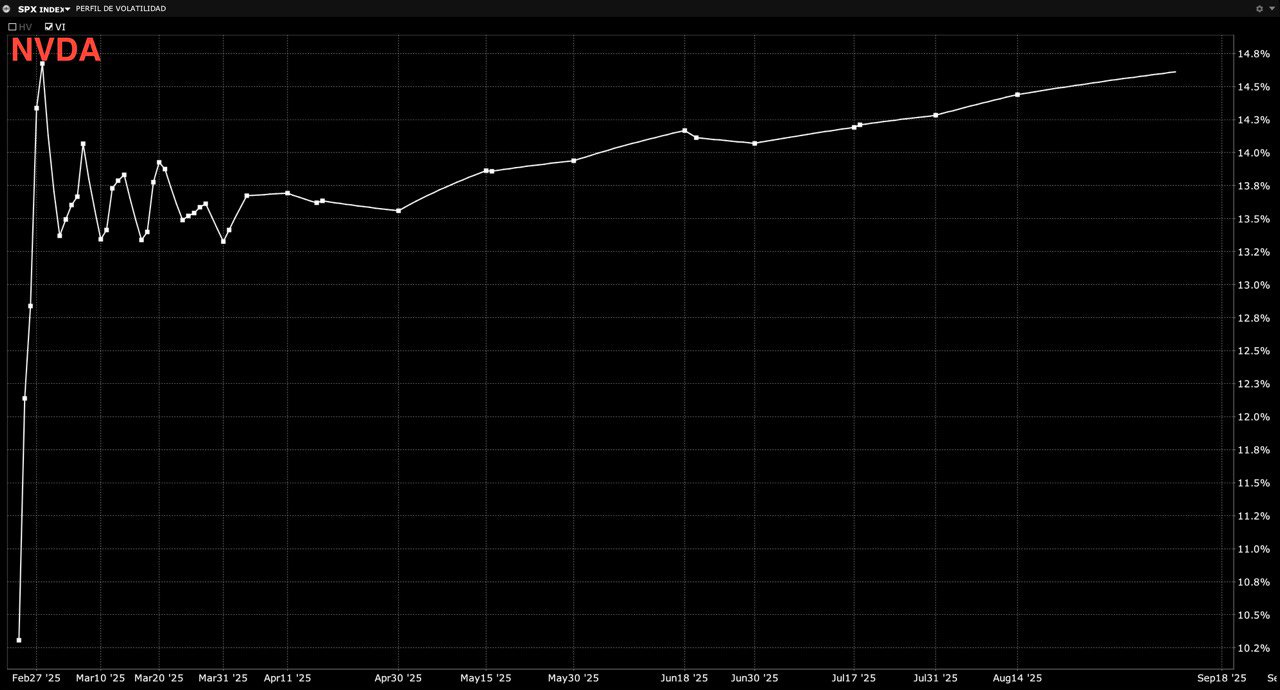Viewport: 1280px width, 690px height.
Task: Click the Mar31 '25 date label
Action: point(222,678)
